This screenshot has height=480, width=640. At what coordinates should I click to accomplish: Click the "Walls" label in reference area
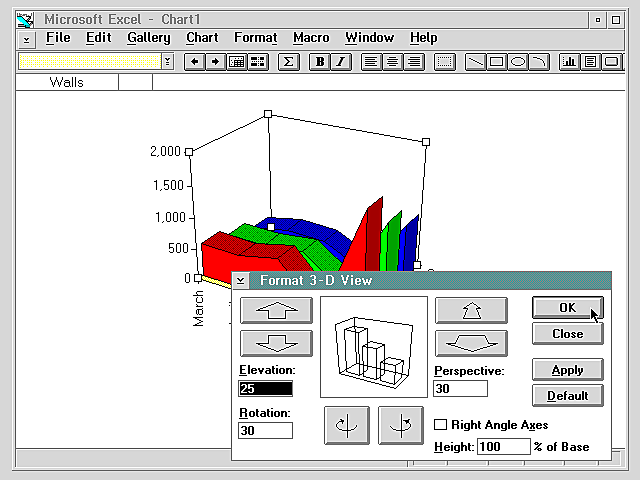pos(67,82)
